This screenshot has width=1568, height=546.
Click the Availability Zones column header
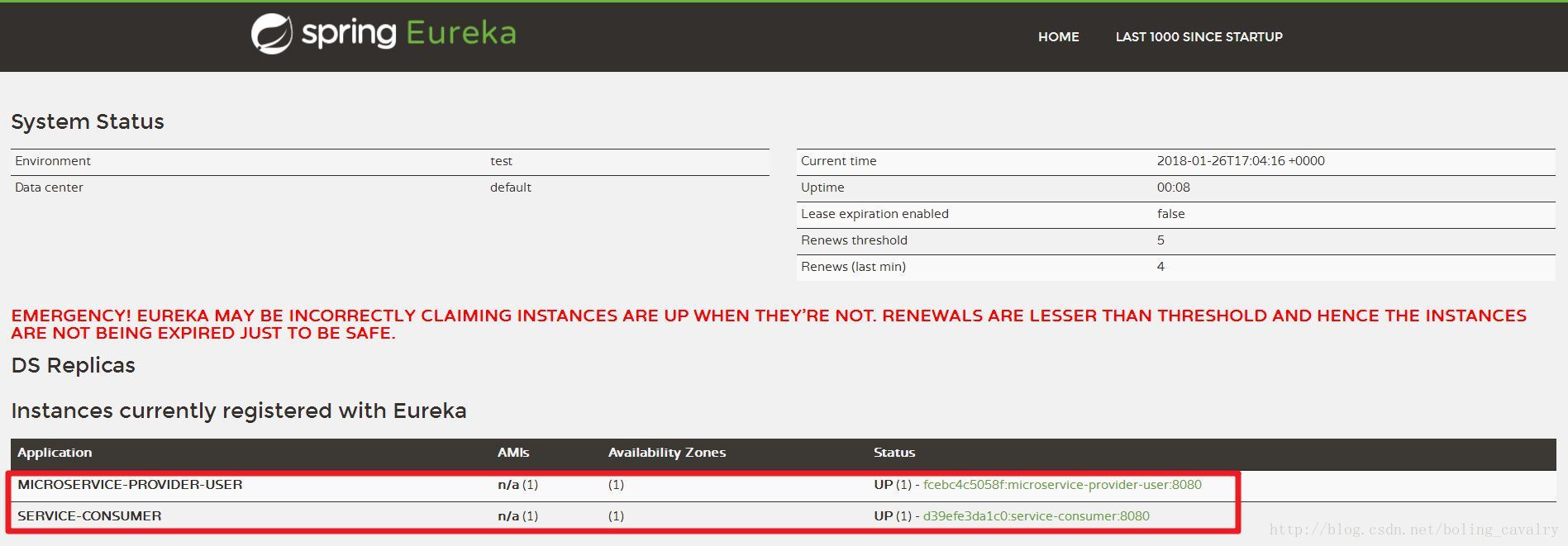click(x=667, y=453)
